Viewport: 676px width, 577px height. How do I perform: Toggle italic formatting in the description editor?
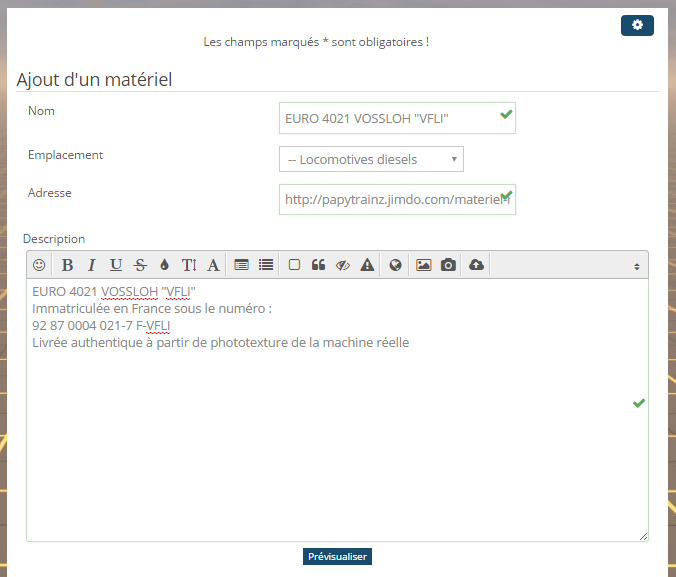coord(91,265)
